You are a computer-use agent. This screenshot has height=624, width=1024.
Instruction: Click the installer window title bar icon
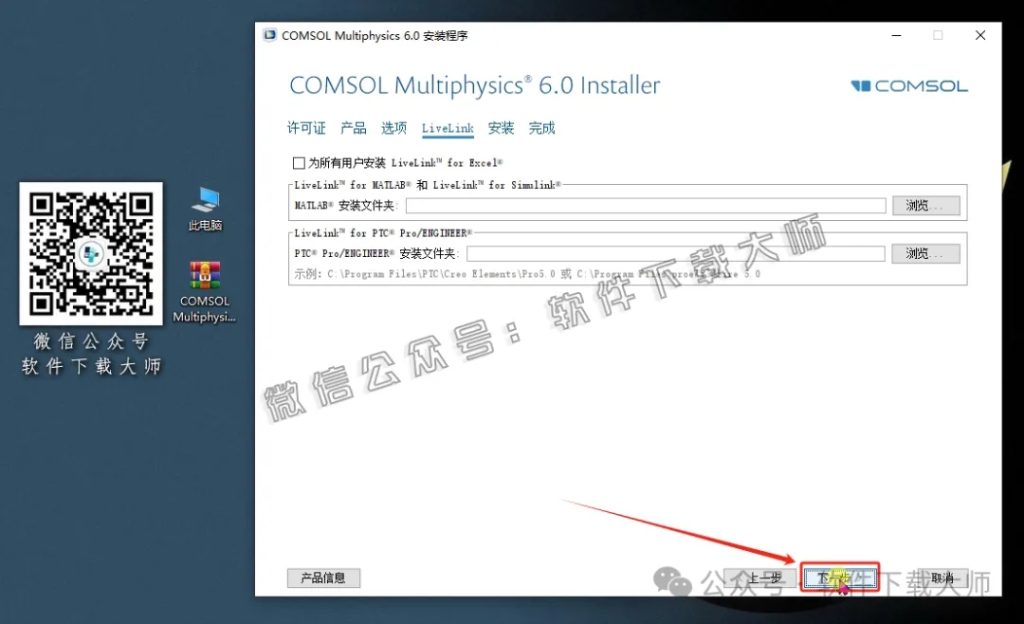click(x=268, y=35)
